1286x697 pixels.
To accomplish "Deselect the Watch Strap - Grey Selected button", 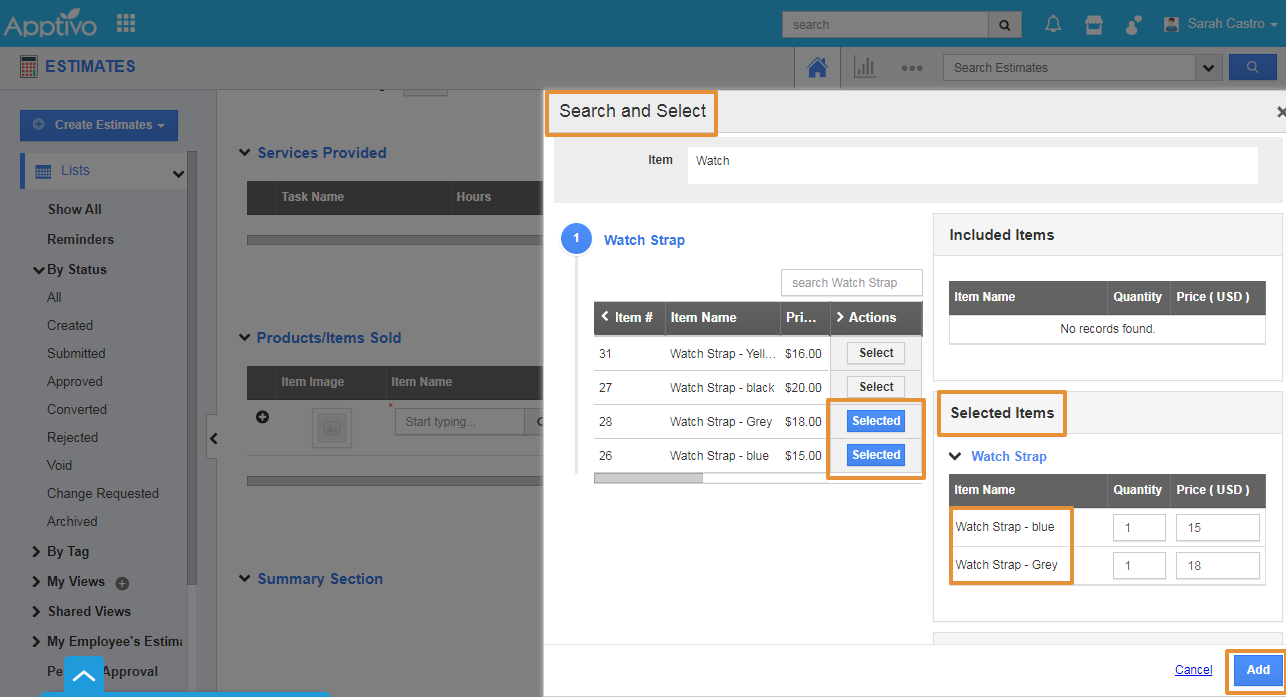I will pos(876,421).
